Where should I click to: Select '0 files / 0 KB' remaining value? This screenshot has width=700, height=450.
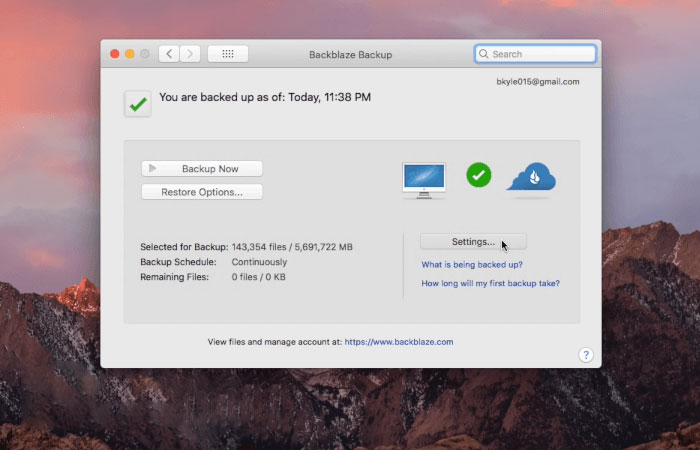click(x=258, y=277)
